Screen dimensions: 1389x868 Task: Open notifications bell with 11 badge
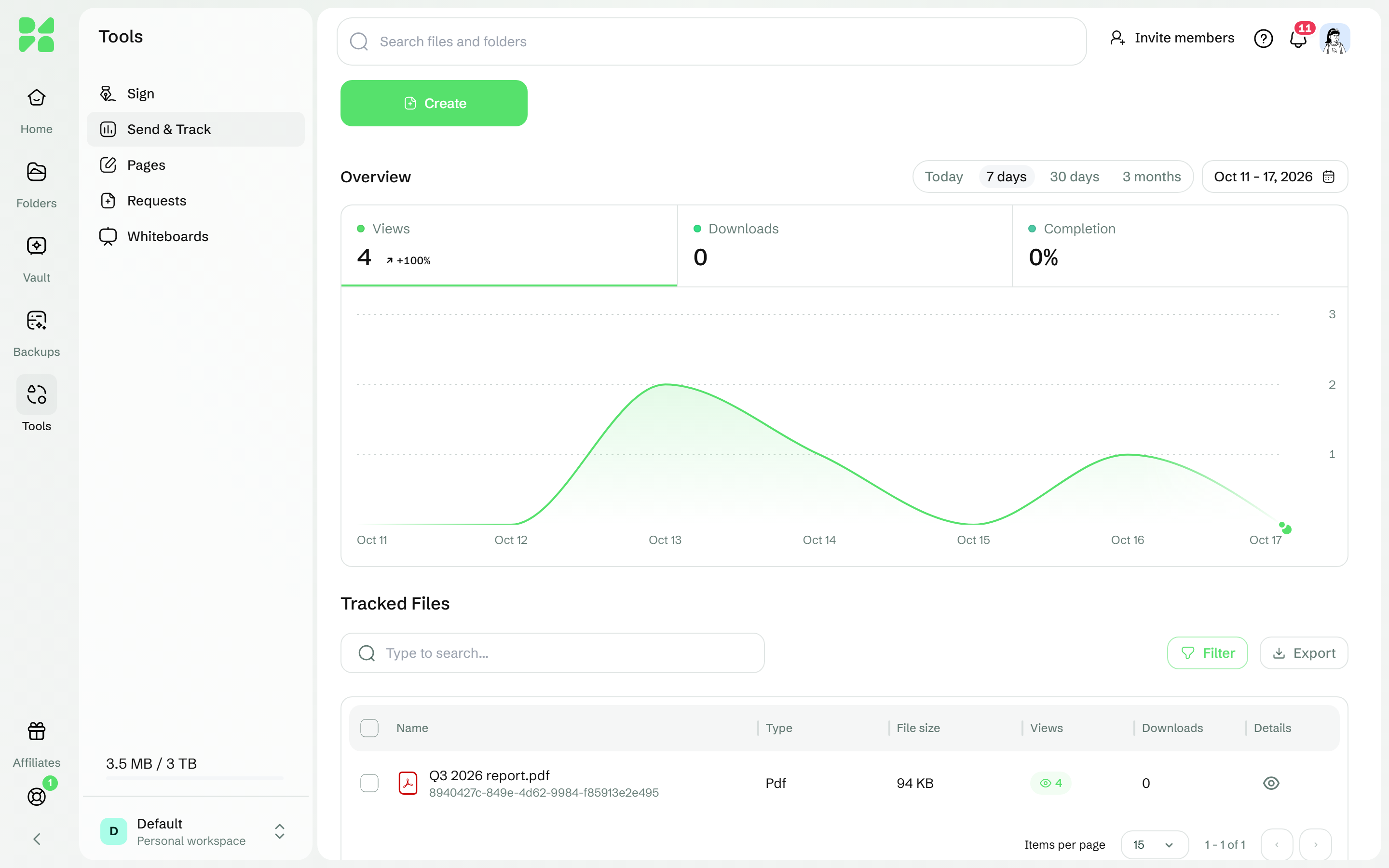click(1298, 39)
